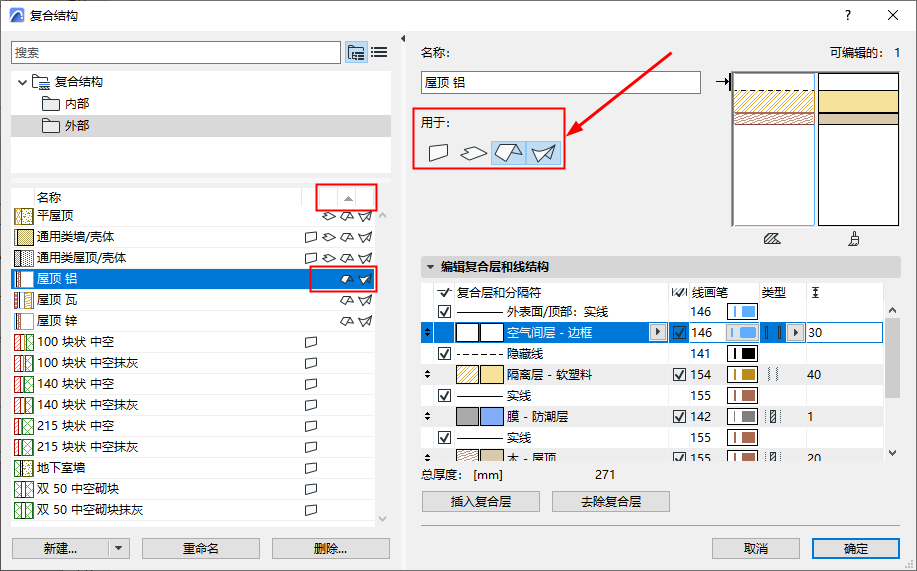917x571 pixels.
Task: Click the cut fill swatch of 空气间层 - 边框
Action: click(467, 332)
